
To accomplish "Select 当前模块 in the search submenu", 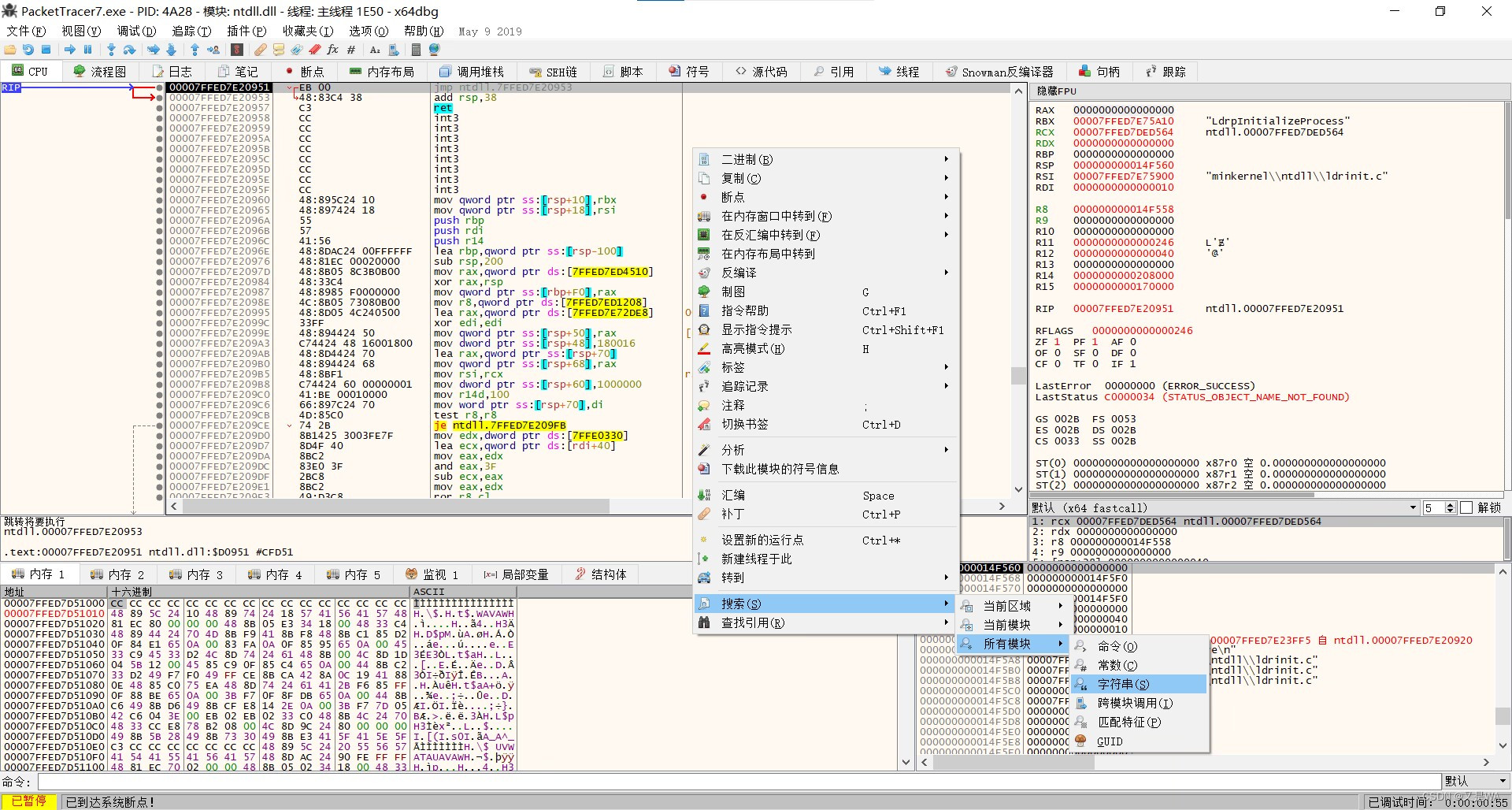I will (1014, 625).
